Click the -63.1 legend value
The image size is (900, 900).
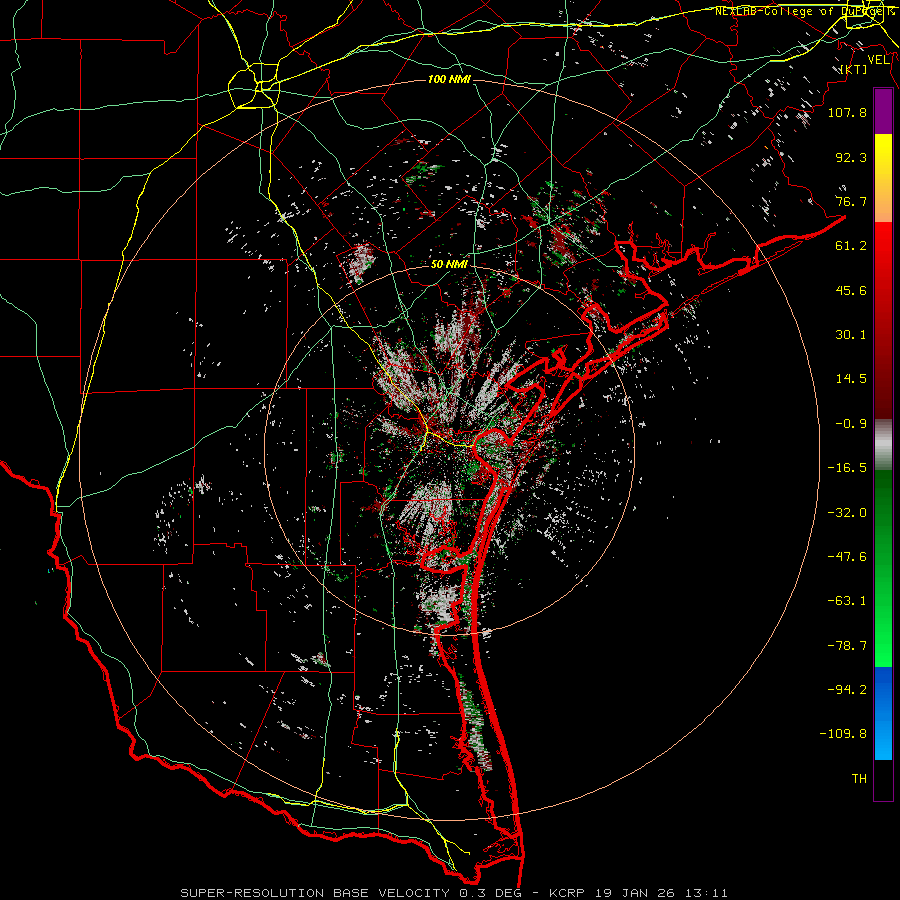coord(847,601)
